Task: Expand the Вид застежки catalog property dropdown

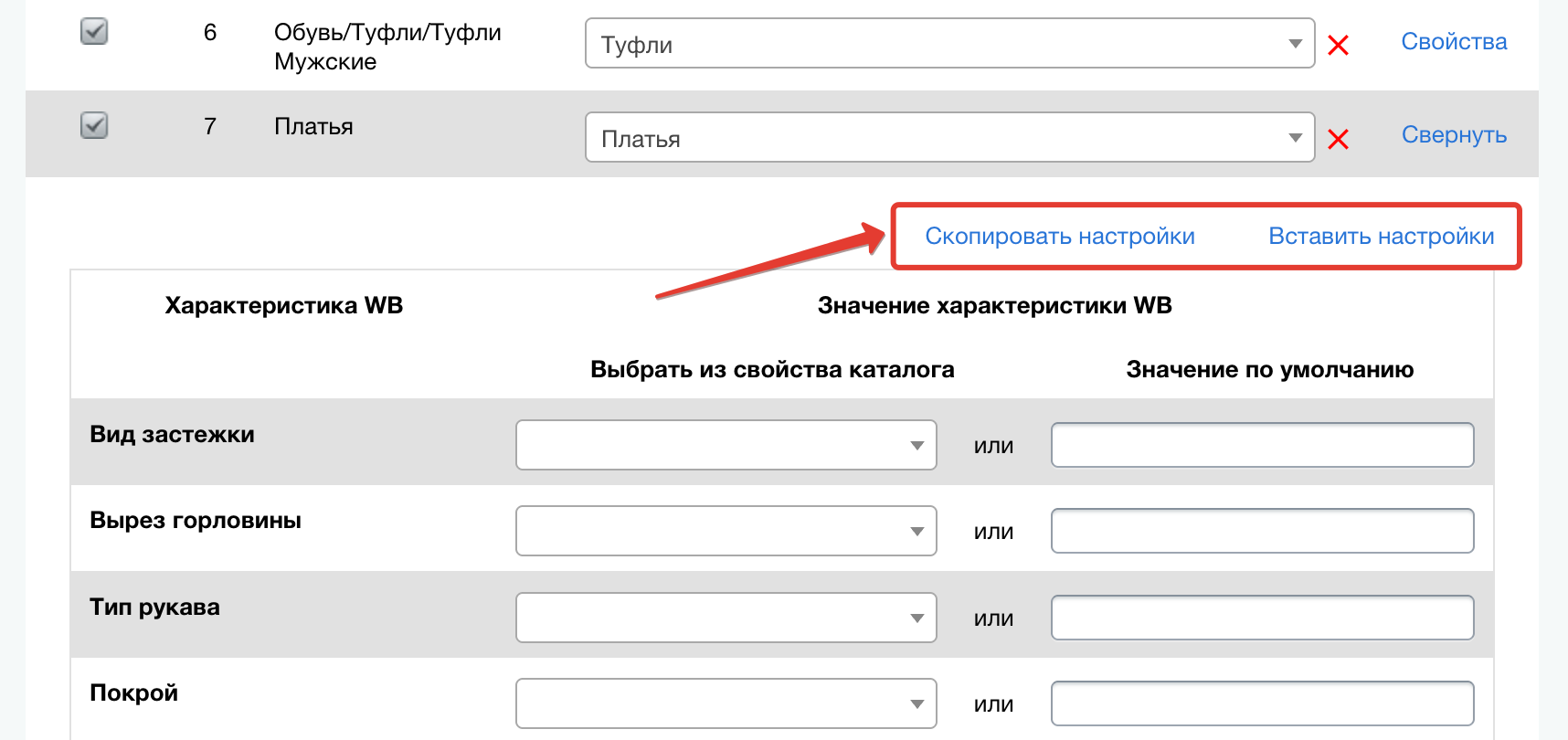Action: click(726, 445)
